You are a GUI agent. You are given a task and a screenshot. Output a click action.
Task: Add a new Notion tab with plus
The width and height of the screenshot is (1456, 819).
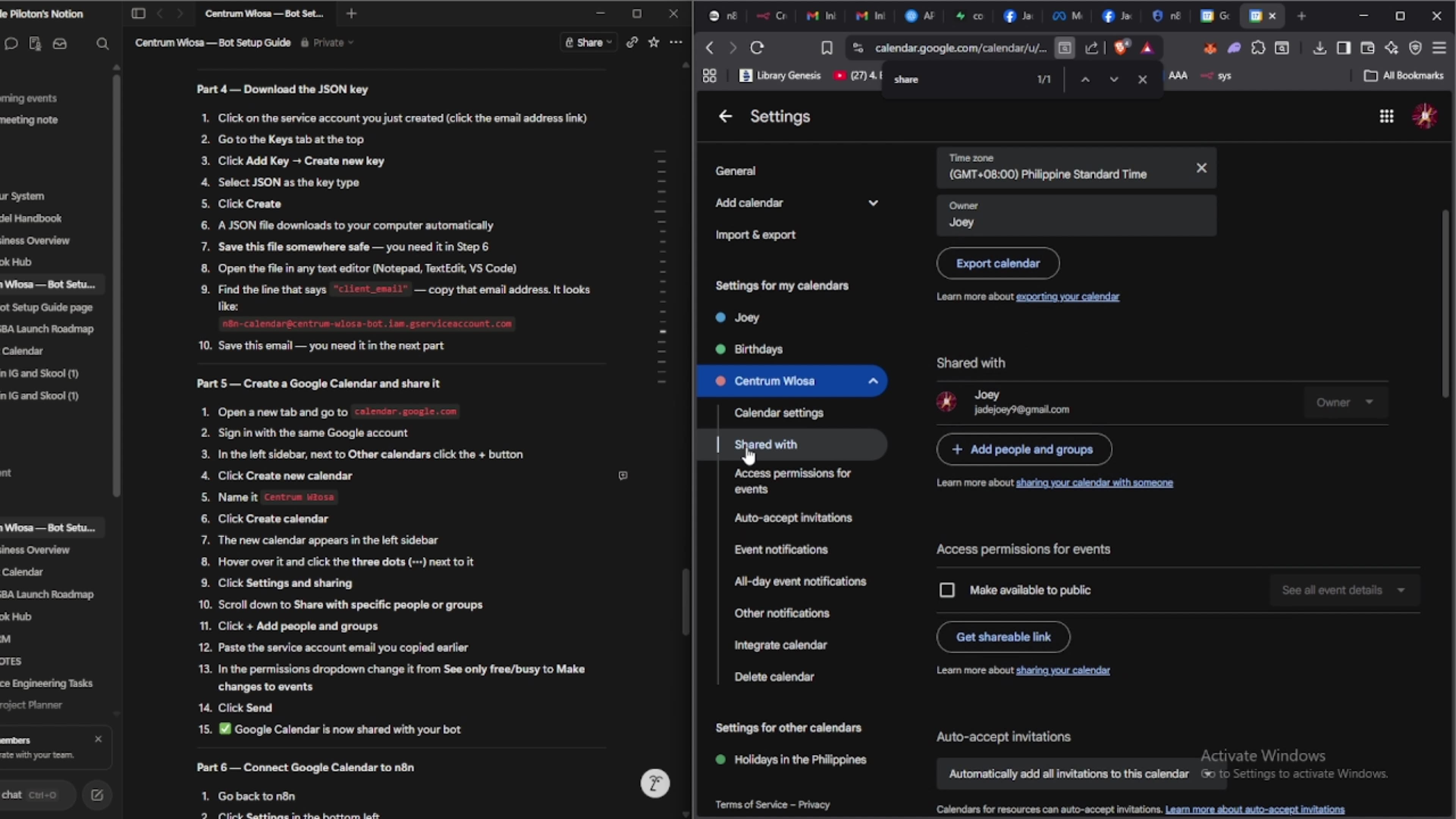point(351,14)
